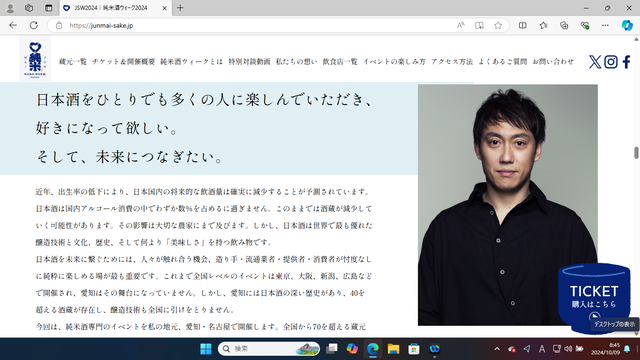Open Browser essentials heart icon
640x360 pixels.
point(585,25)
